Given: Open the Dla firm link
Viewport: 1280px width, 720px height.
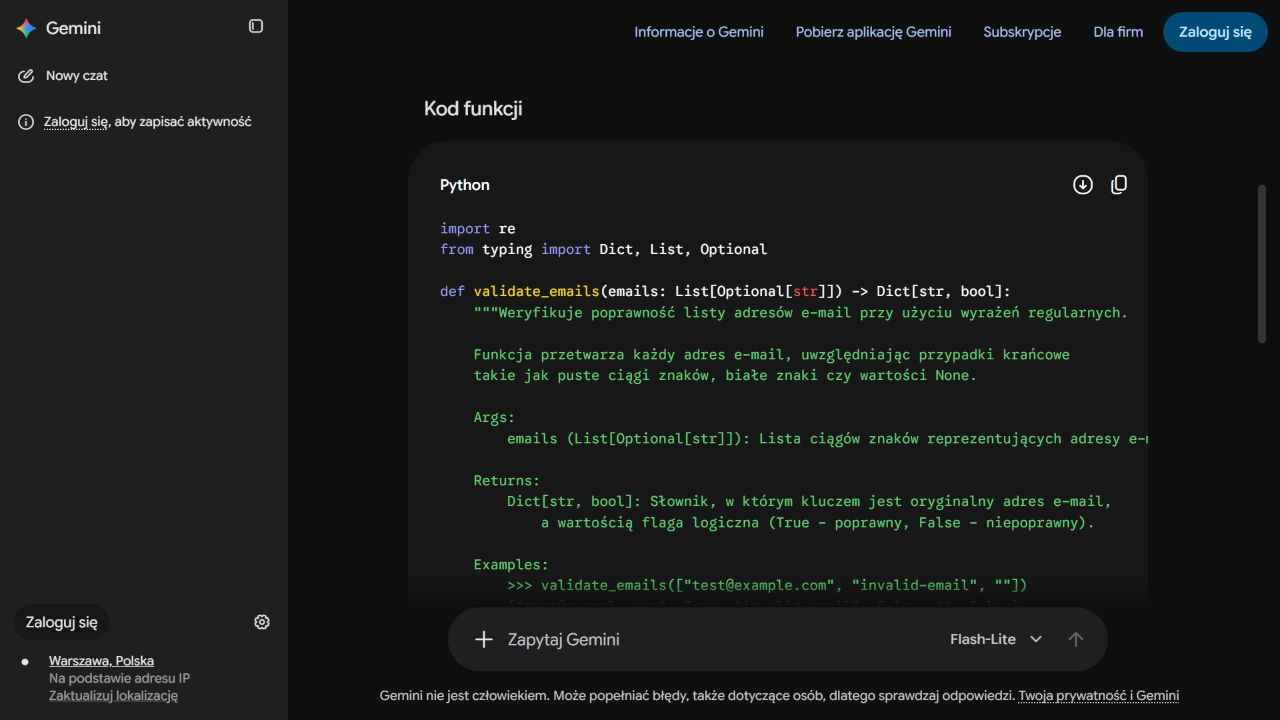Looking at the screenshot, I should click(1118, 32).
